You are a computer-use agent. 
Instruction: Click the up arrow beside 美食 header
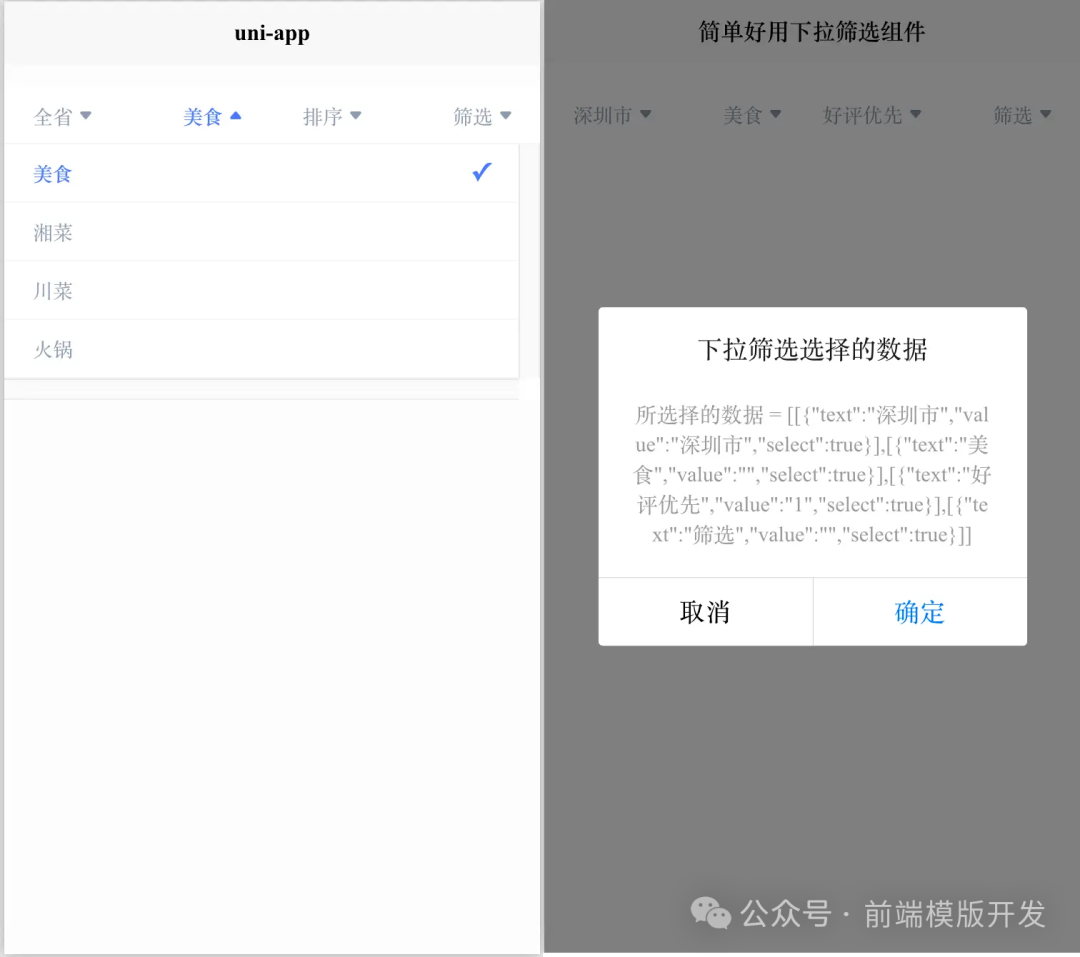pos(237,116)
